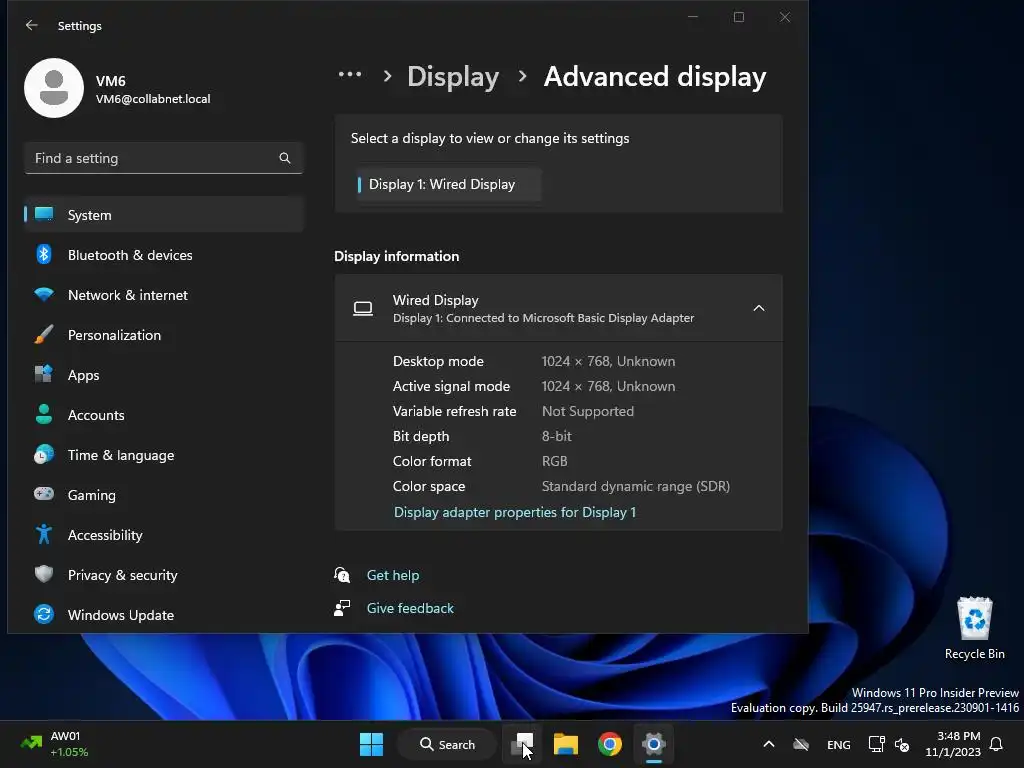Screen dimensions: 1024x768
Task: Select the Not Supported refresh rate value
Action: 588,411
